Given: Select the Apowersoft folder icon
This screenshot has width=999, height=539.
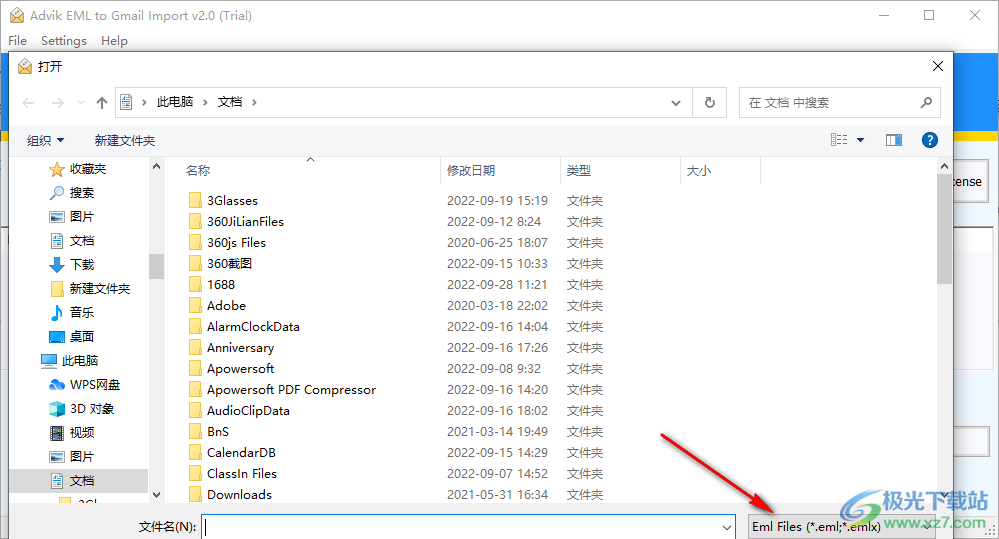Looking at the screenshot, I should [x=195, y=369].
